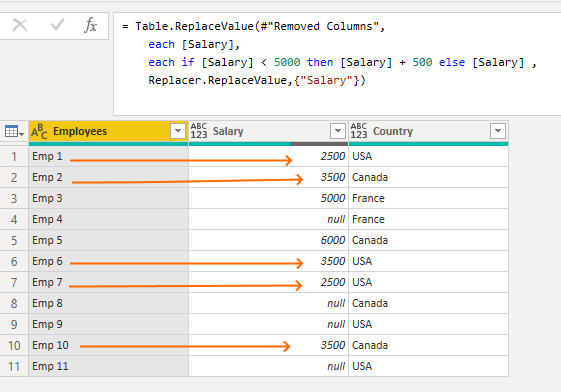Click the Salary value 2500 for Emp 1
The height and width of the screenshot is (392, 561).
[x=268, y=156]
